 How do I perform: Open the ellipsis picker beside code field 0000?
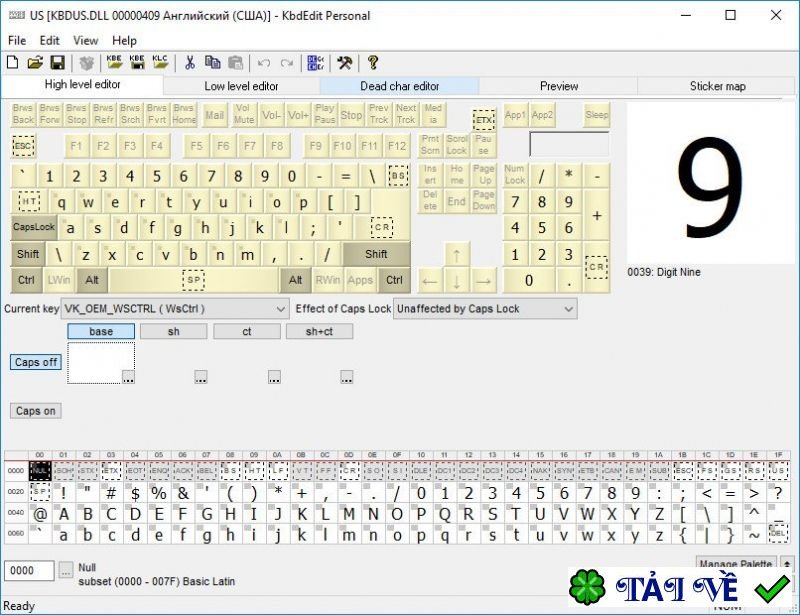click(x=66, y=570)
